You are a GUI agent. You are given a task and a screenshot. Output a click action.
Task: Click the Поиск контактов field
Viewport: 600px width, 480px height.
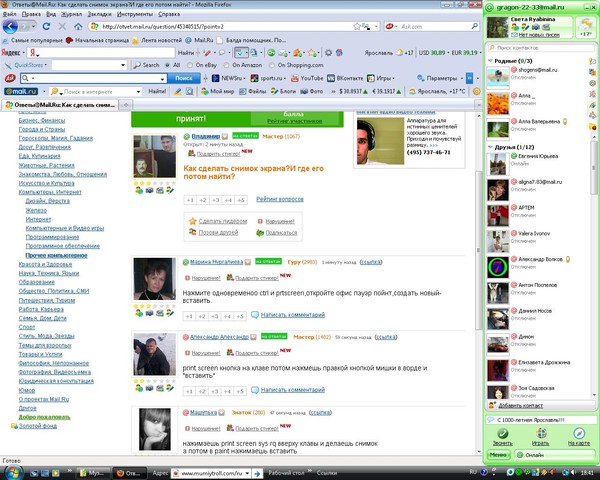[x=541, y=48]
